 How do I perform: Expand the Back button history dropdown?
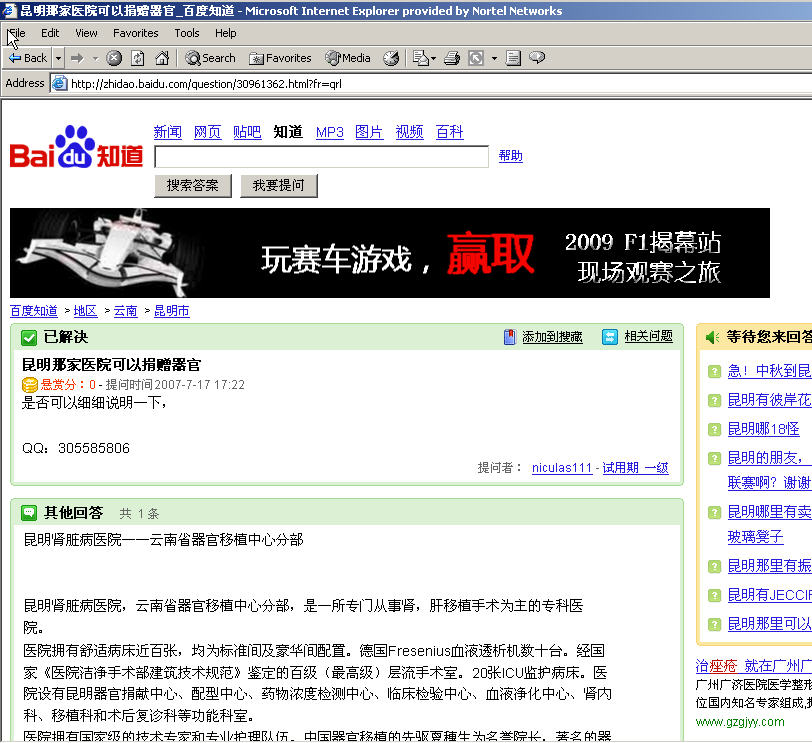click(x=58, y=58)
